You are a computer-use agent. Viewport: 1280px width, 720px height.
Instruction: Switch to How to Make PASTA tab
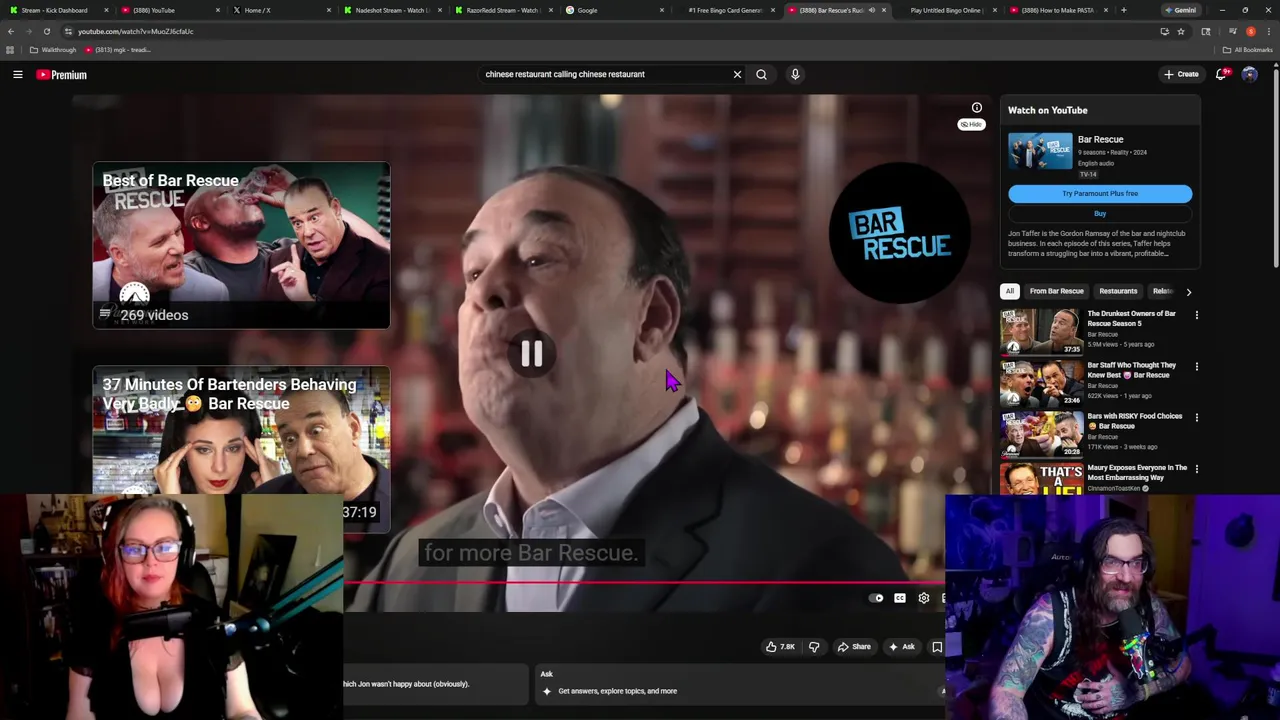tap(1057, 10)
